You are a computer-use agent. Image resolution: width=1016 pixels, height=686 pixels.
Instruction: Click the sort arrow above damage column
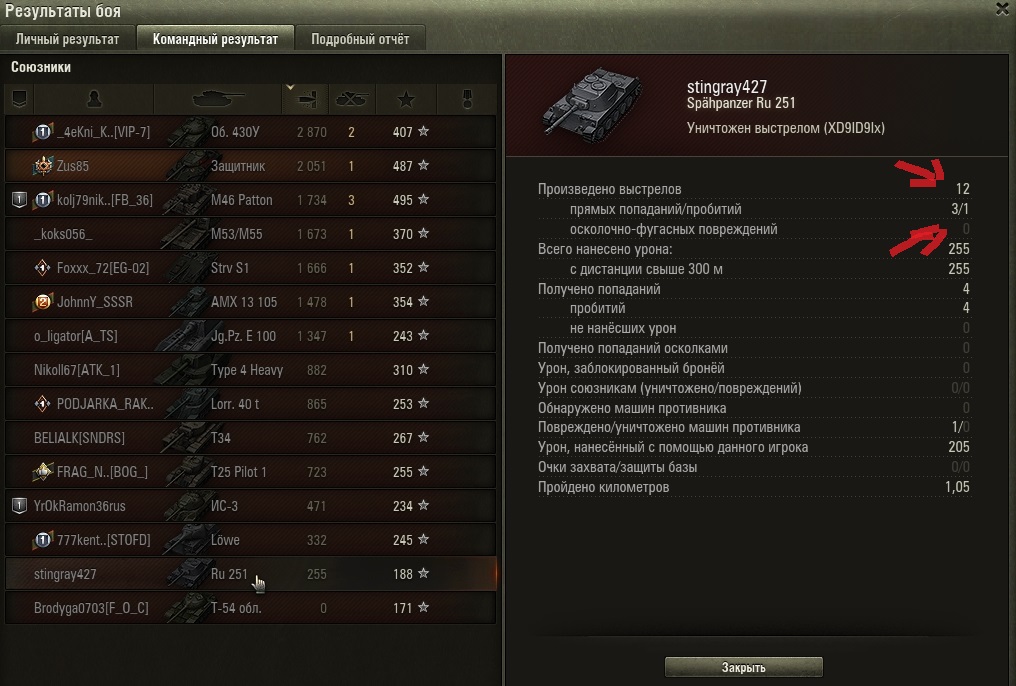[290, 87]
